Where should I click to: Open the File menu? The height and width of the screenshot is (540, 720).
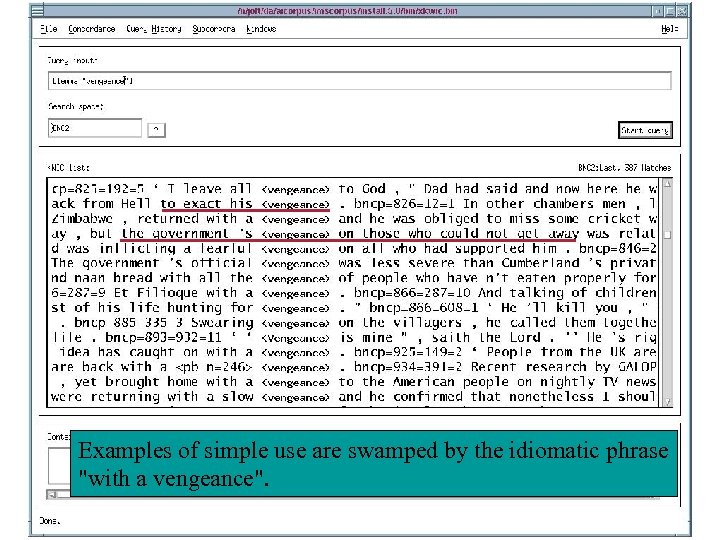pyautogui.click(x=49, y=29)
